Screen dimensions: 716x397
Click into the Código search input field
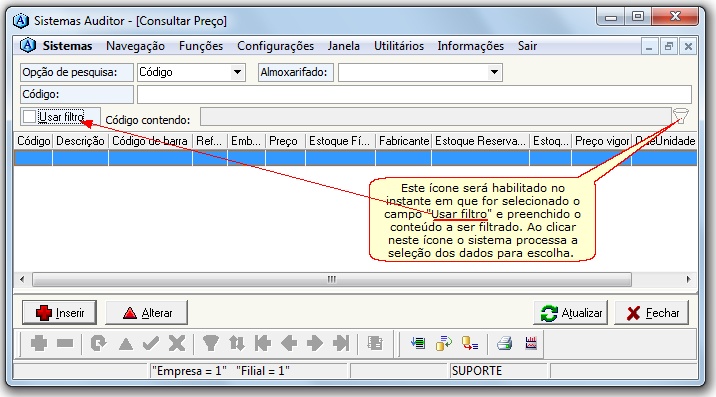pyautogui.click(x=414, y=95)
